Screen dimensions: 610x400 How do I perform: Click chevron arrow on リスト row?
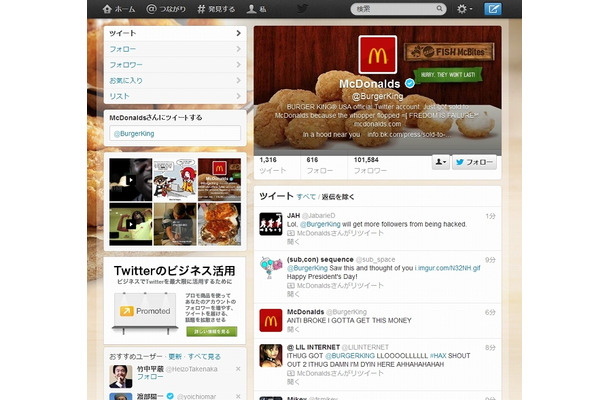pos(238,96)
